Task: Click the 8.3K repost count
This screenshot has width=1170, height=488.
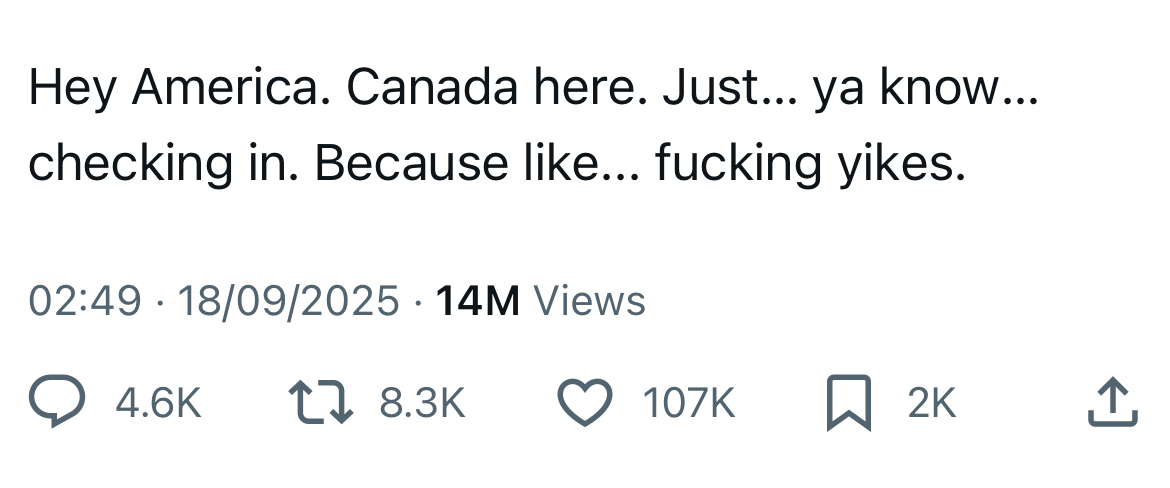Action: [423, 405]
